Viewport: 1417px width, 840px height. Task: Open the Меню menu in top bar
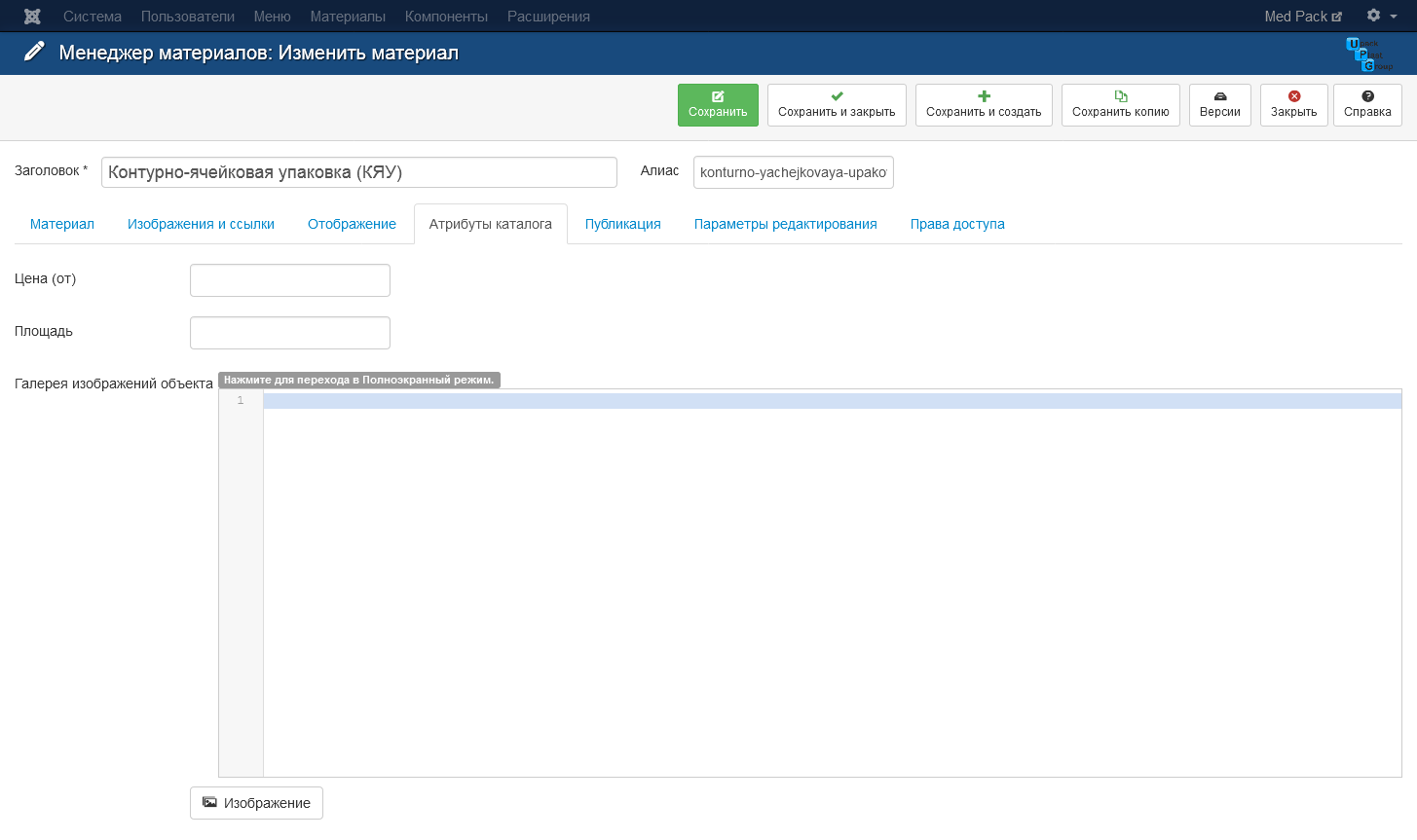click(x=273, y=17)
